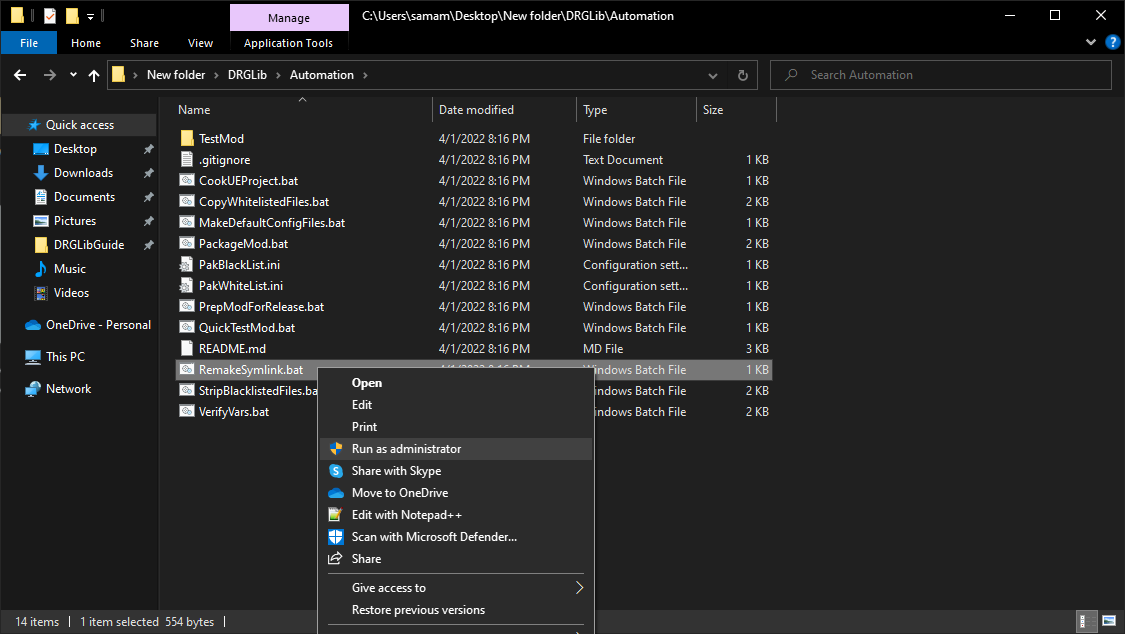Click the Share arrow icon in context menu
This screenshot has height=634, width=1125.
pos(335,559)
